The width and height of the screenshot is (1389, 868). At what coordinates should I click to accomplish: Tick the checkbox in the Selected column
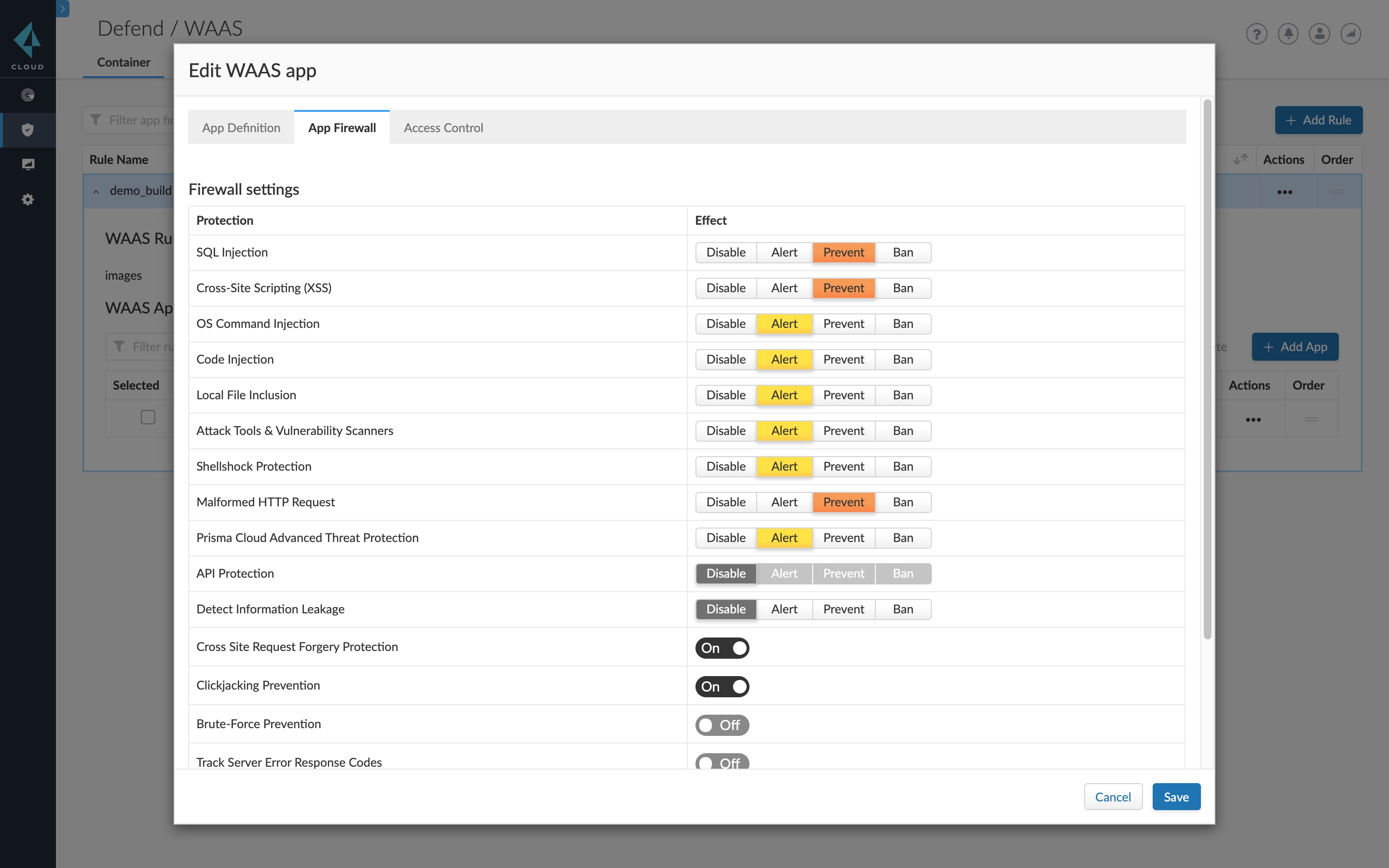coord(148,417)
